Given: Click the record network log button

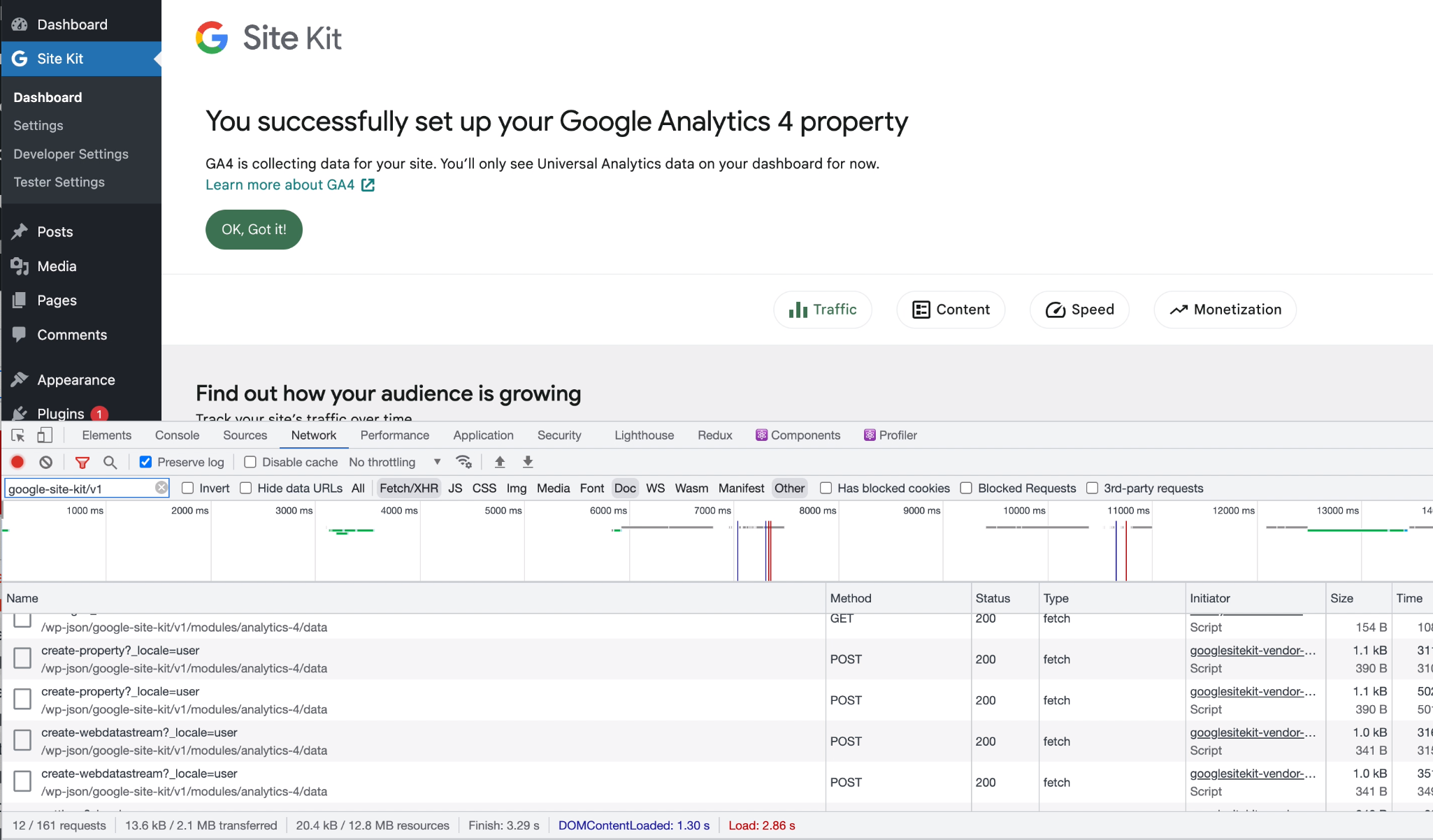Looking at the screenshot, I should point(17,462).
